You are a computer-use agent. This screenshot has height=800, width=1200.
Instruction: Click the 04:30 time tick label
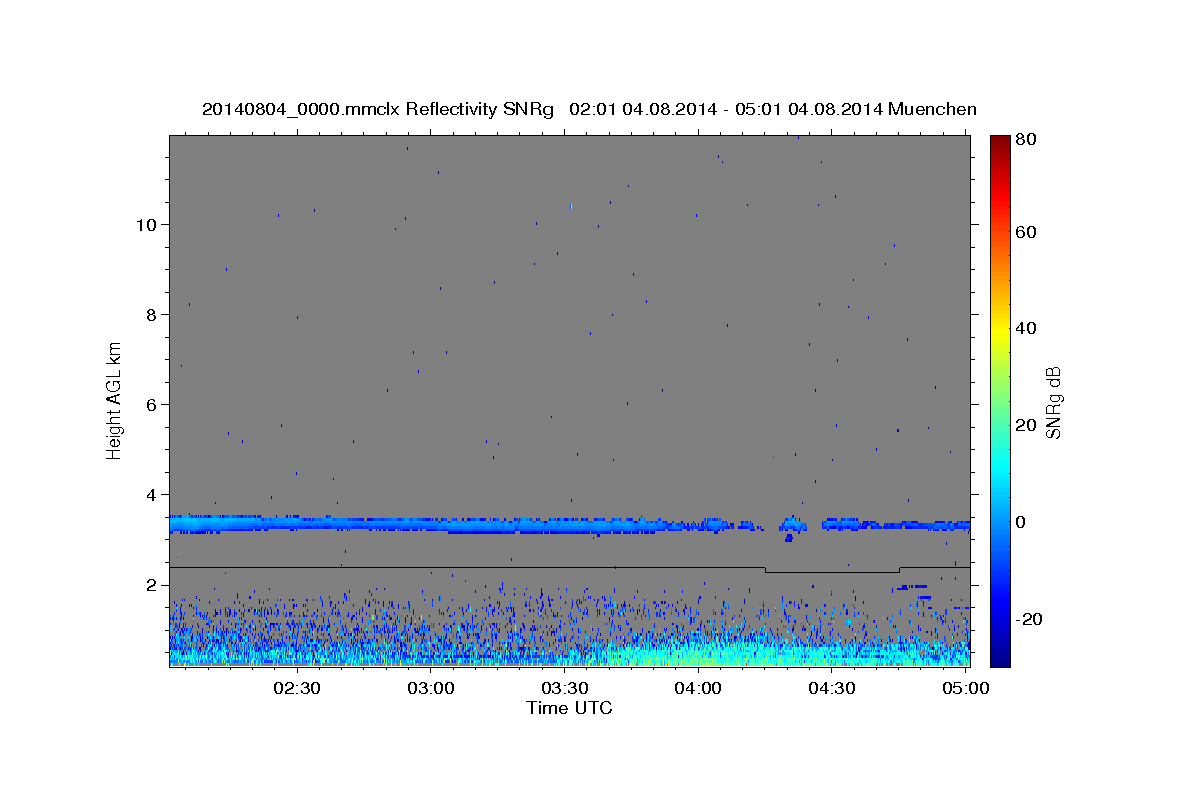(x=831, y=688)
